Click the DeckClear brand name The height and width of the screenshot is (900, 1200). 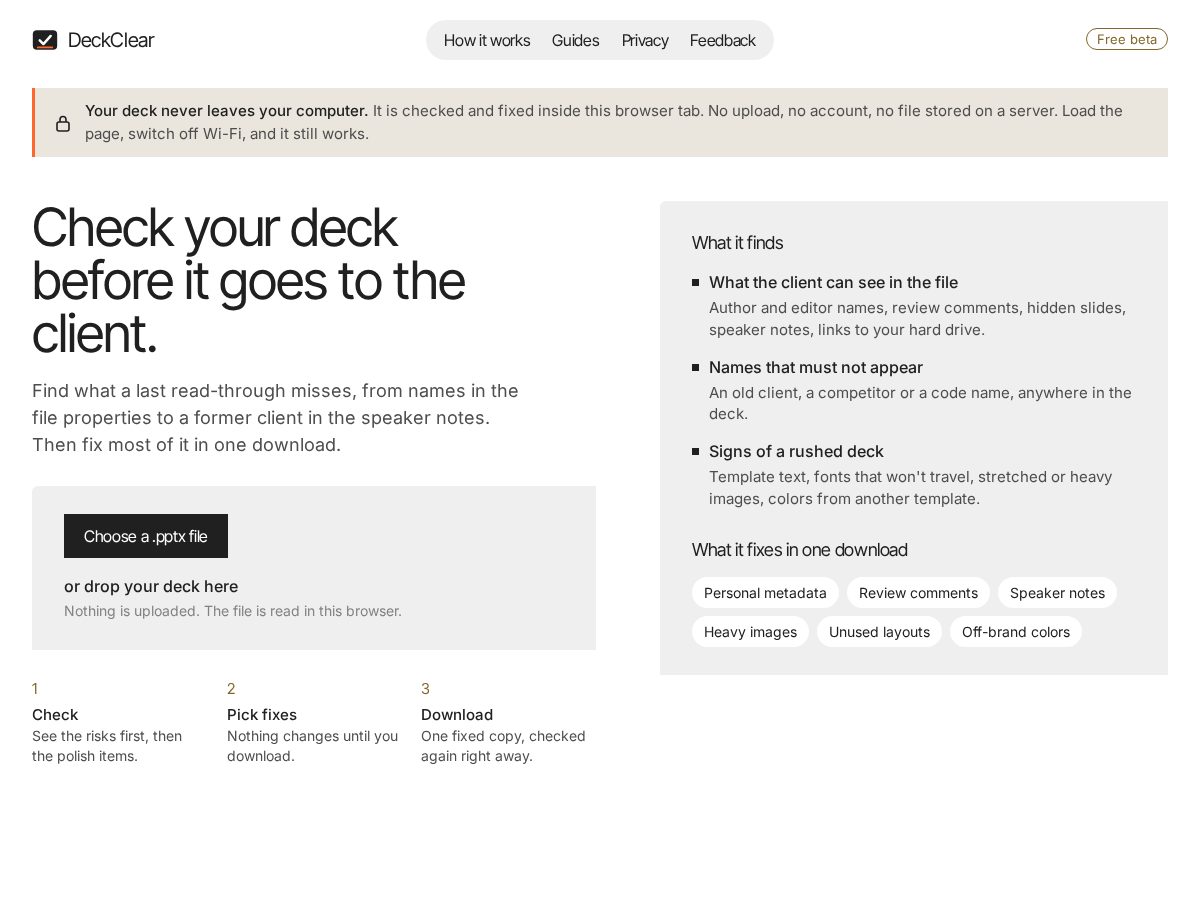[x=111, y=40]
